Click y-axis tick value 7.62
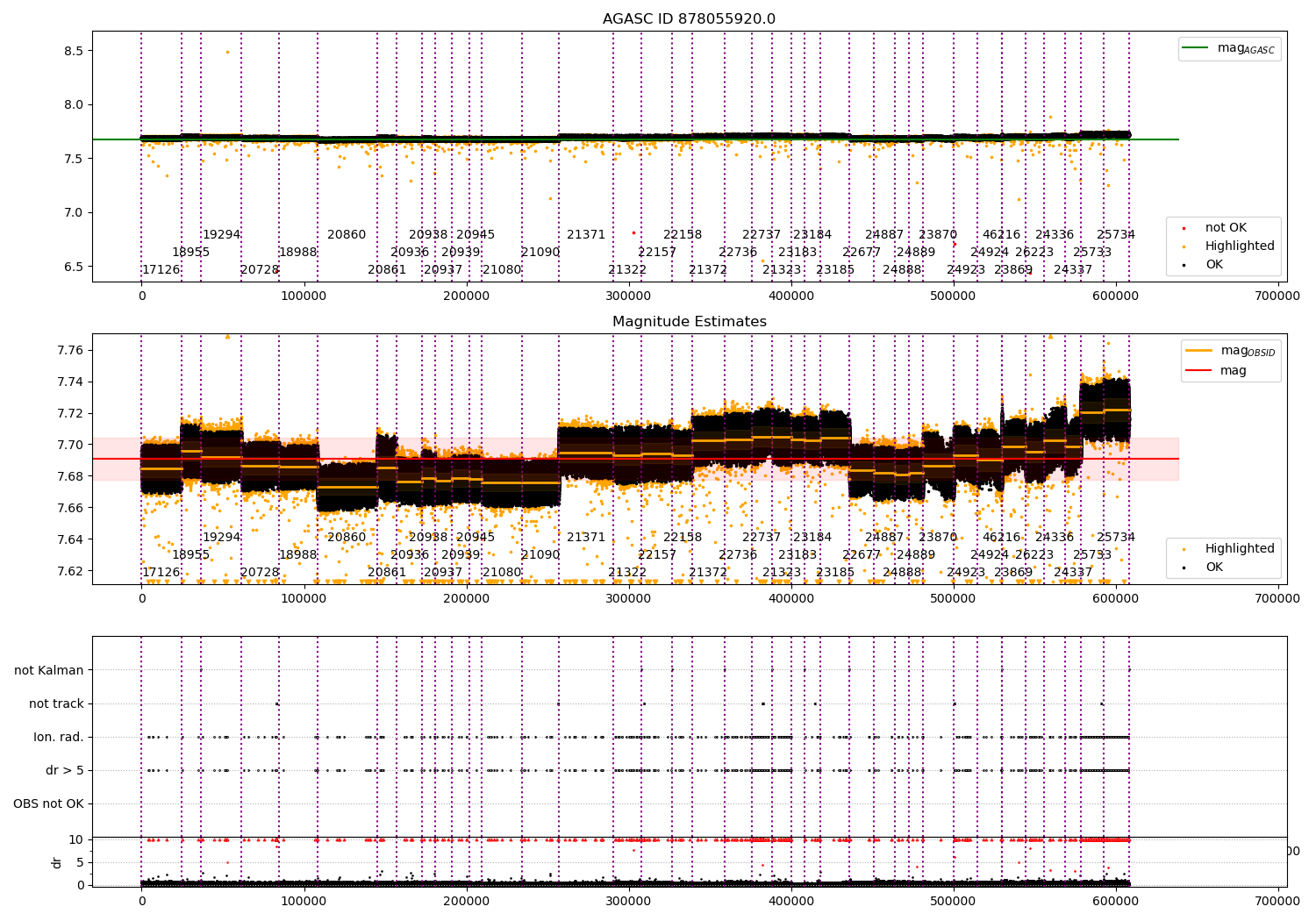 tap(70, 571)
